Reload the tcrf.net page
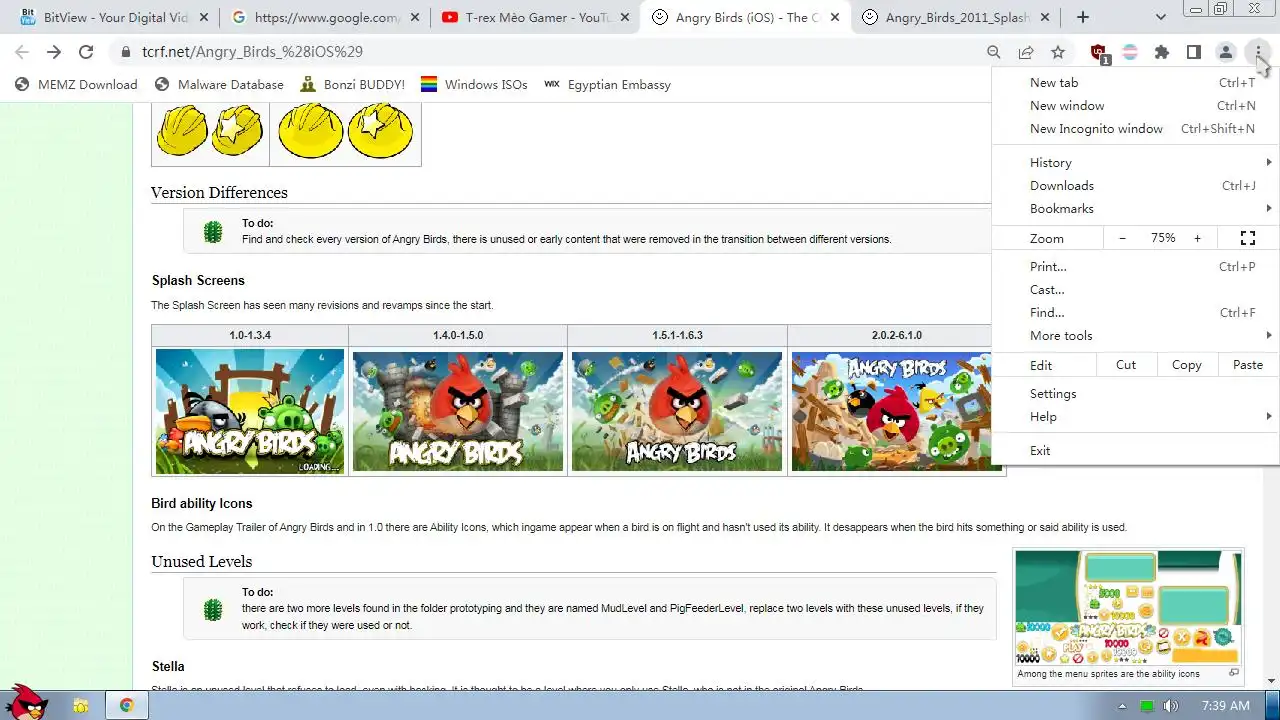This screenshot has height=720, width=1280. coord(86,52)
